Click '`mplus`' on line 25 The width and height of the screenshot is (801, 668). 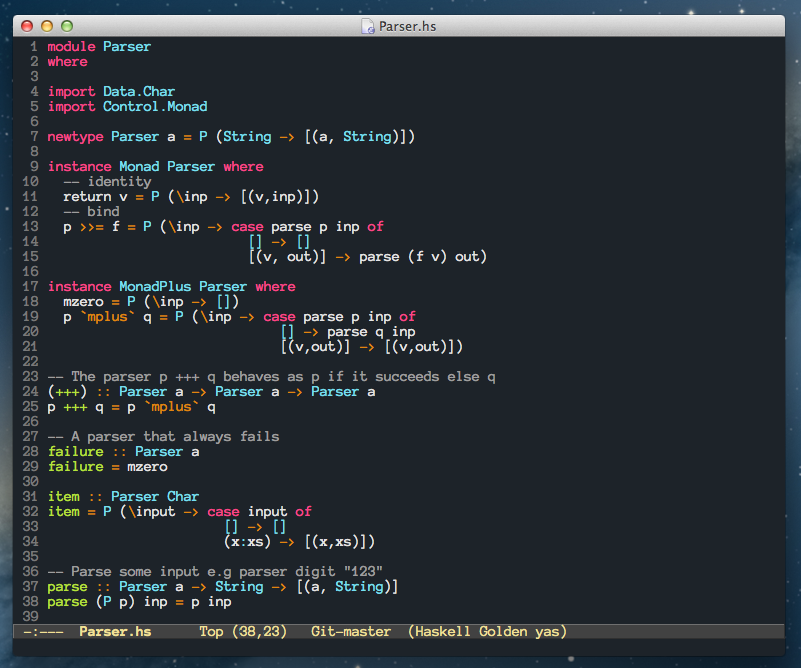coord(171,407)
